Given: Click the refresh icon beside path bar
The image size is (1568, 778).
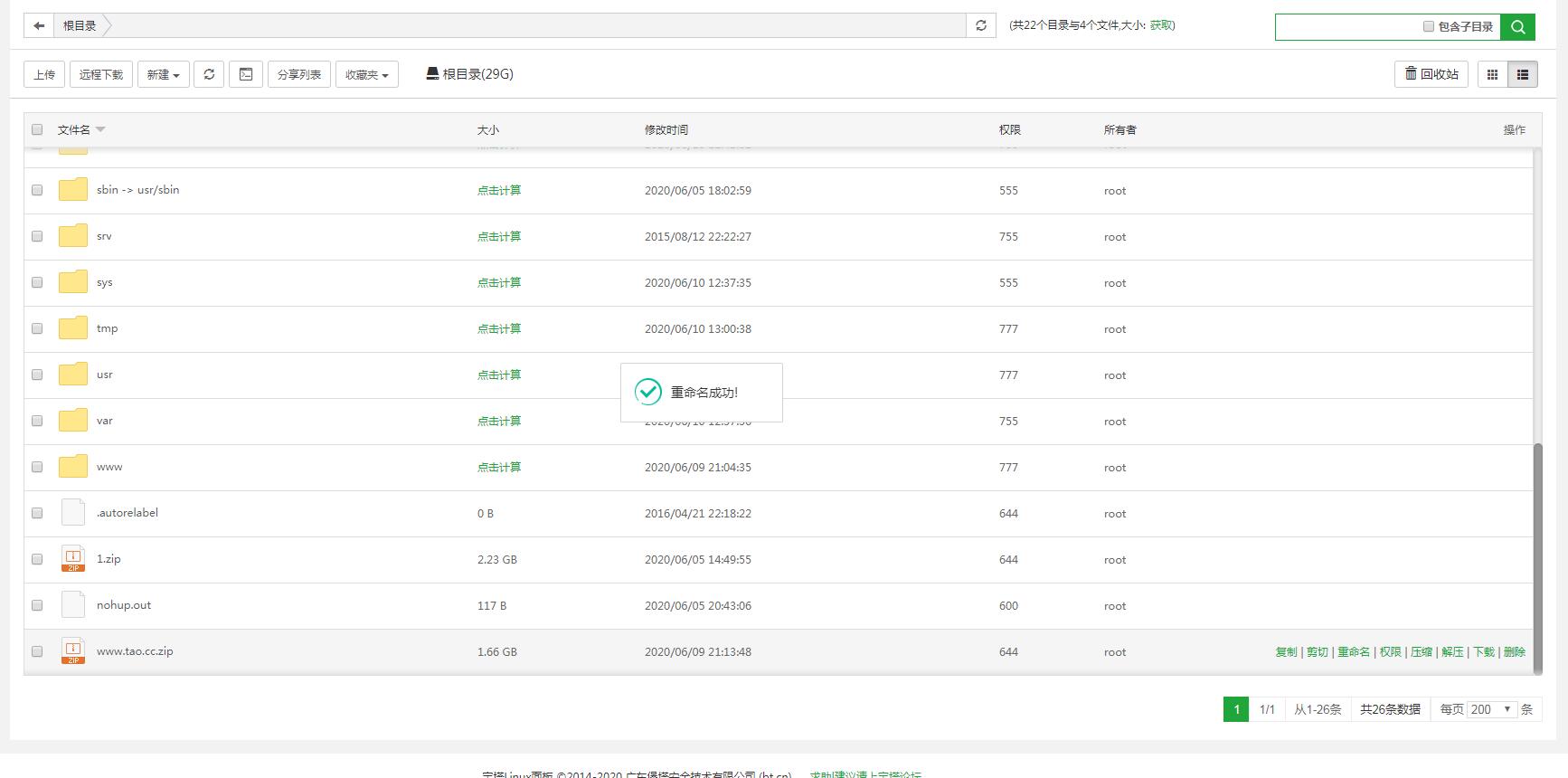Looking at the screenshot, I should coord(981,26).
